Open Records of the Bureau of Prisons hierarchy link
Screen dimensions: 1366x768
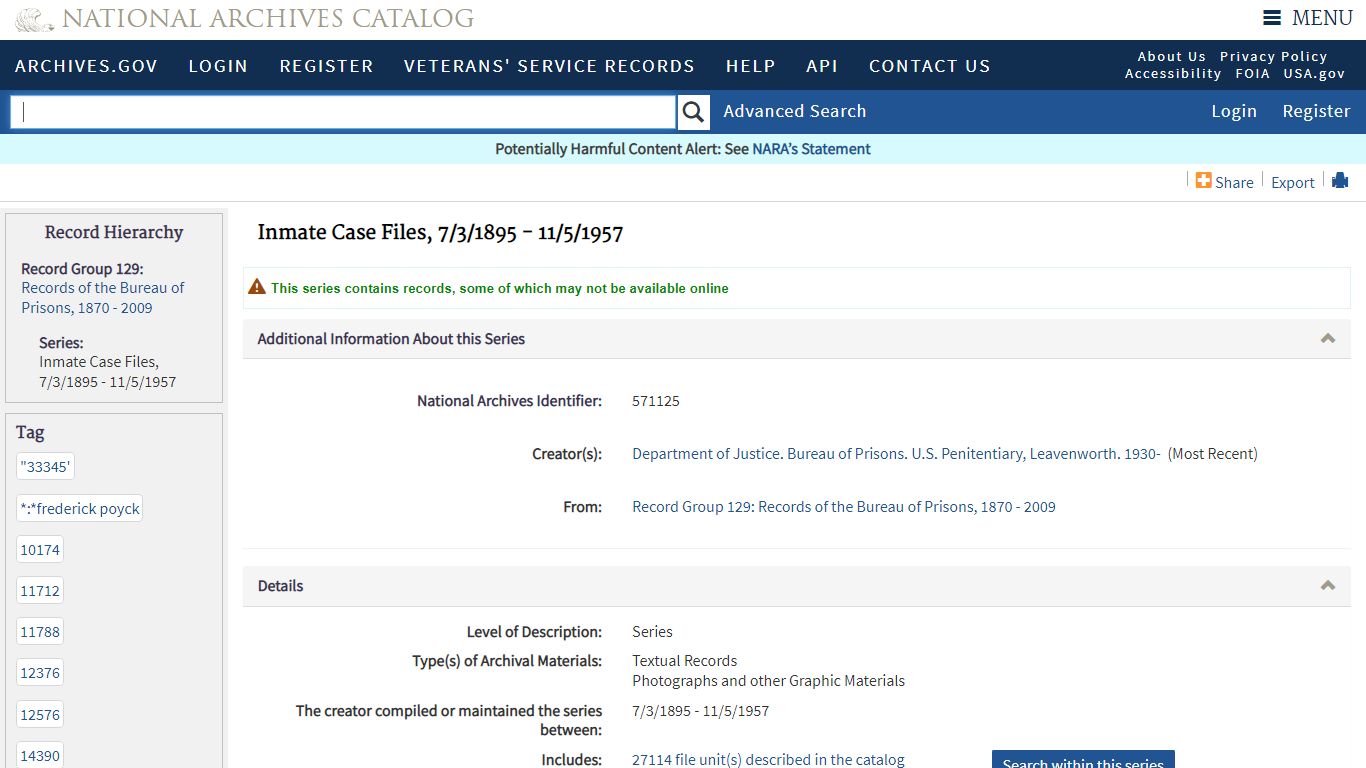(102, 298)
